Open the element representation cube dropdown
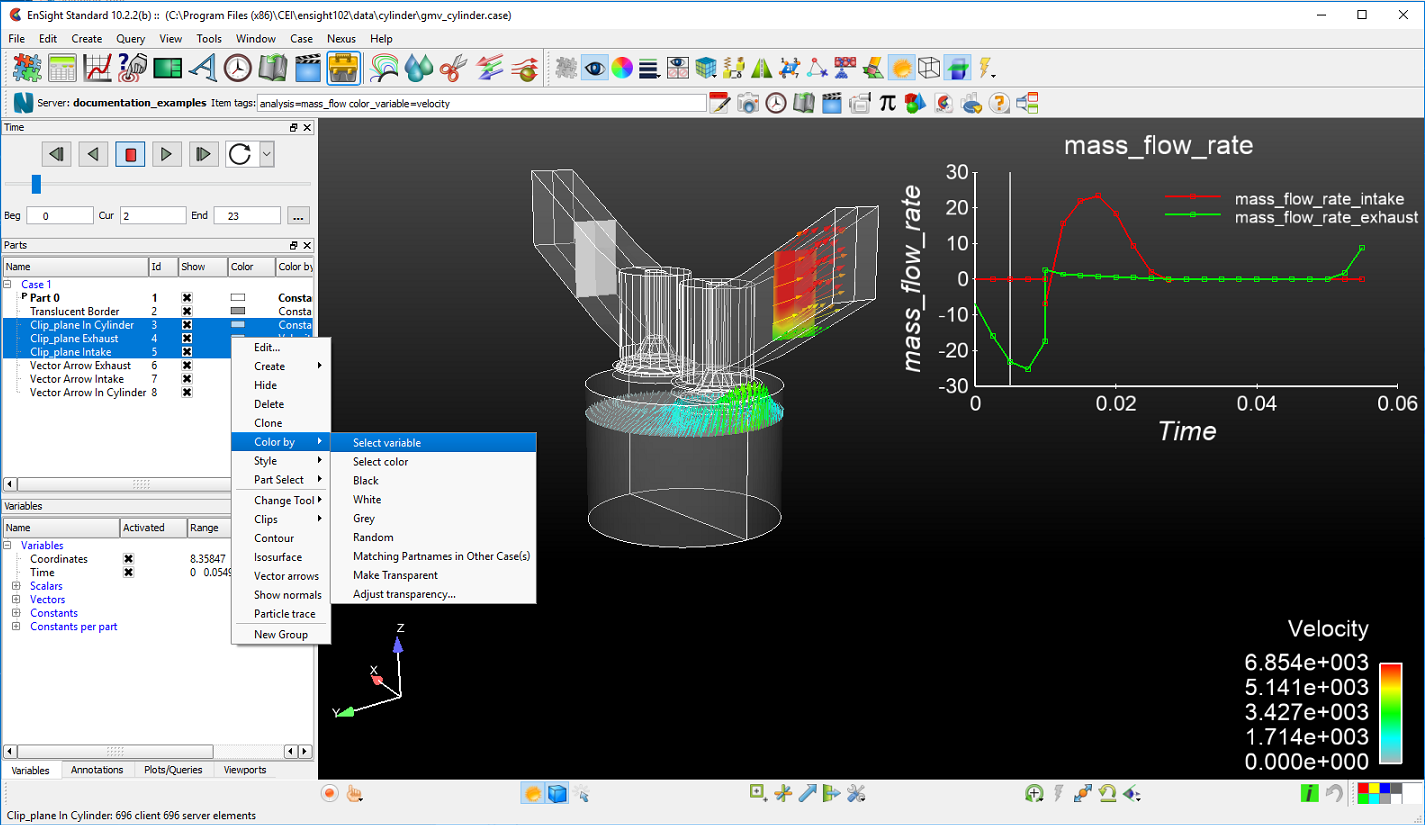Viewport: 1425px width, 825px height. (707, 68)
